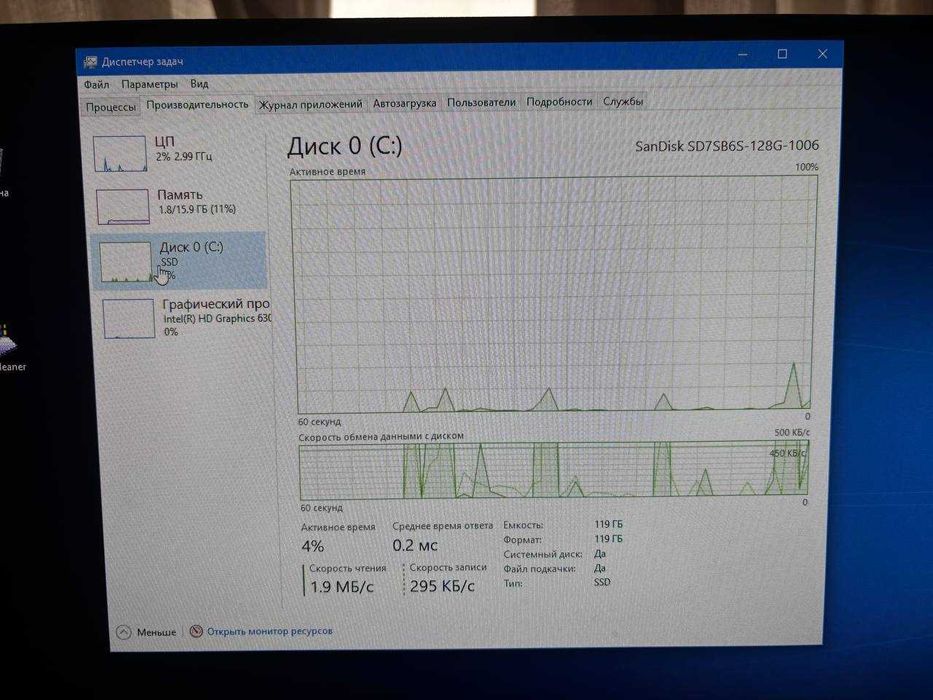Screen dimensions: 933x700
Task: Click the Активное время graph
Action: pos(553,295)
